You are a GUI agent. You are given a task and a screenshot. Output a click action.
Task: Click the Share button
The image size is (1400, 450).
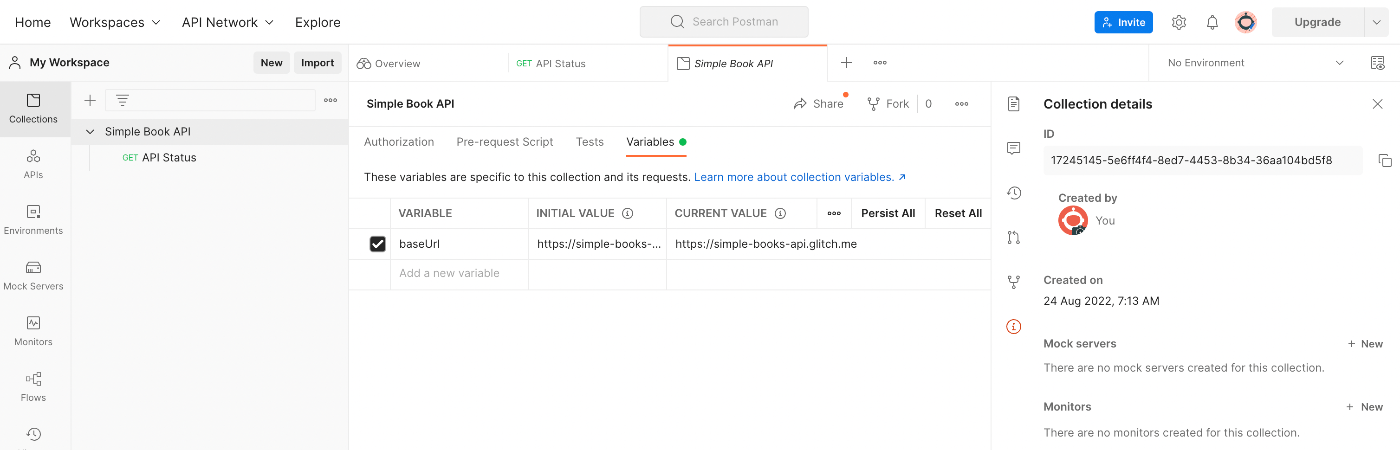tap(818, 104)
